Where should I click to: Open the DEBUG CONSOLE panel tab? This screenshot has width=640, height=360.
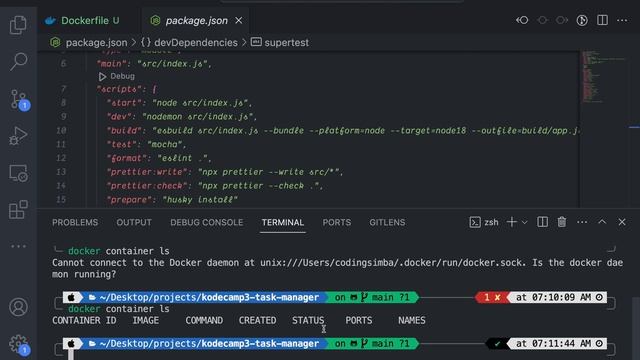[x=207, y=222]
